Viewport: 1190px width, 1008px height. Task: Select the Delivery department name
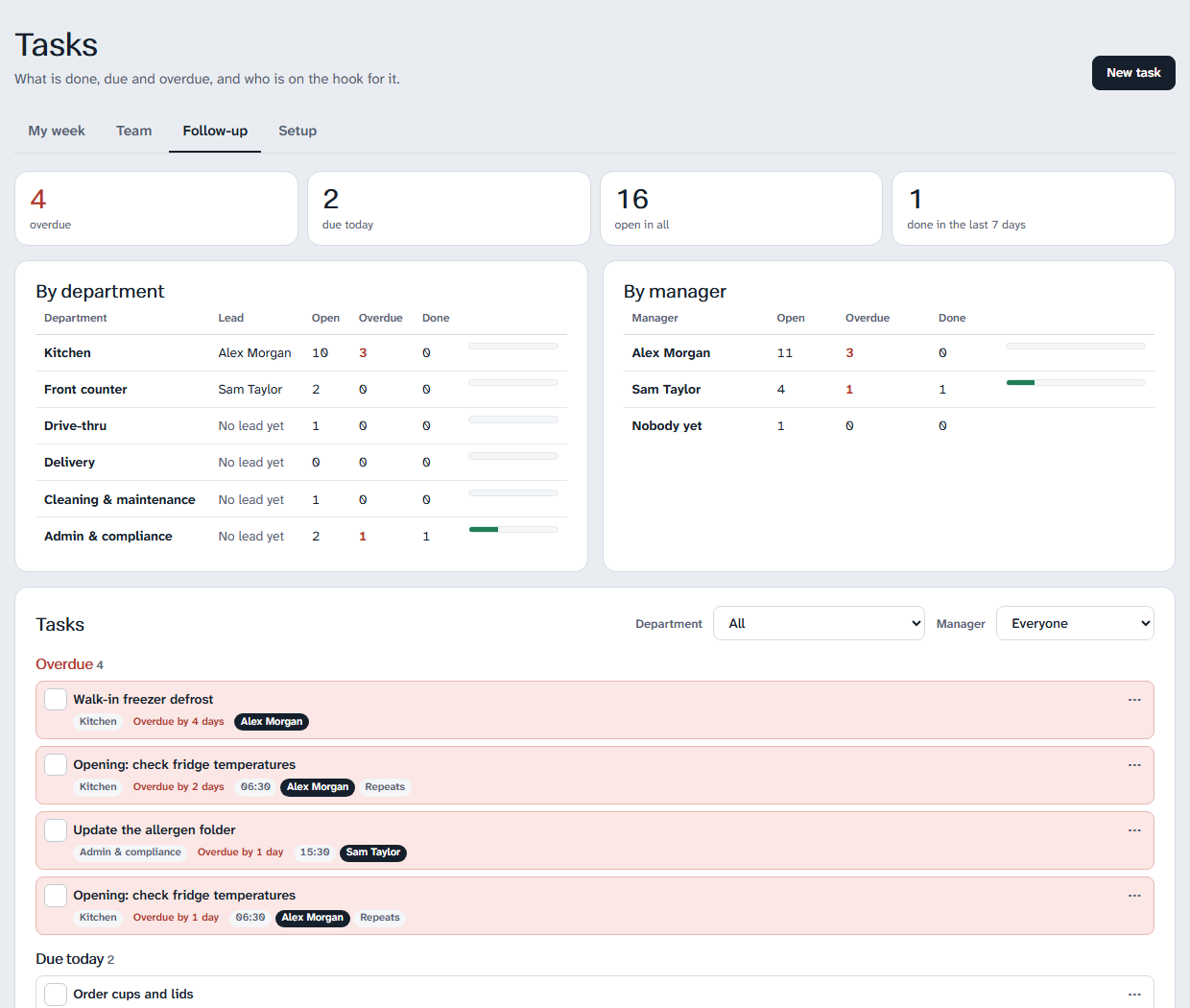69,463
